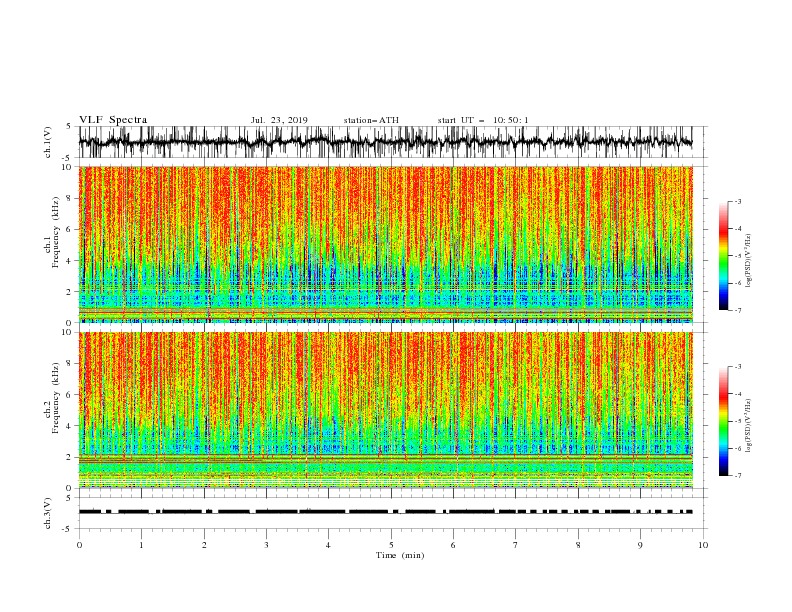Click the "ch.1(V)" waveform axis label
This screenshot has width=792, height=612.
[48, 142]
